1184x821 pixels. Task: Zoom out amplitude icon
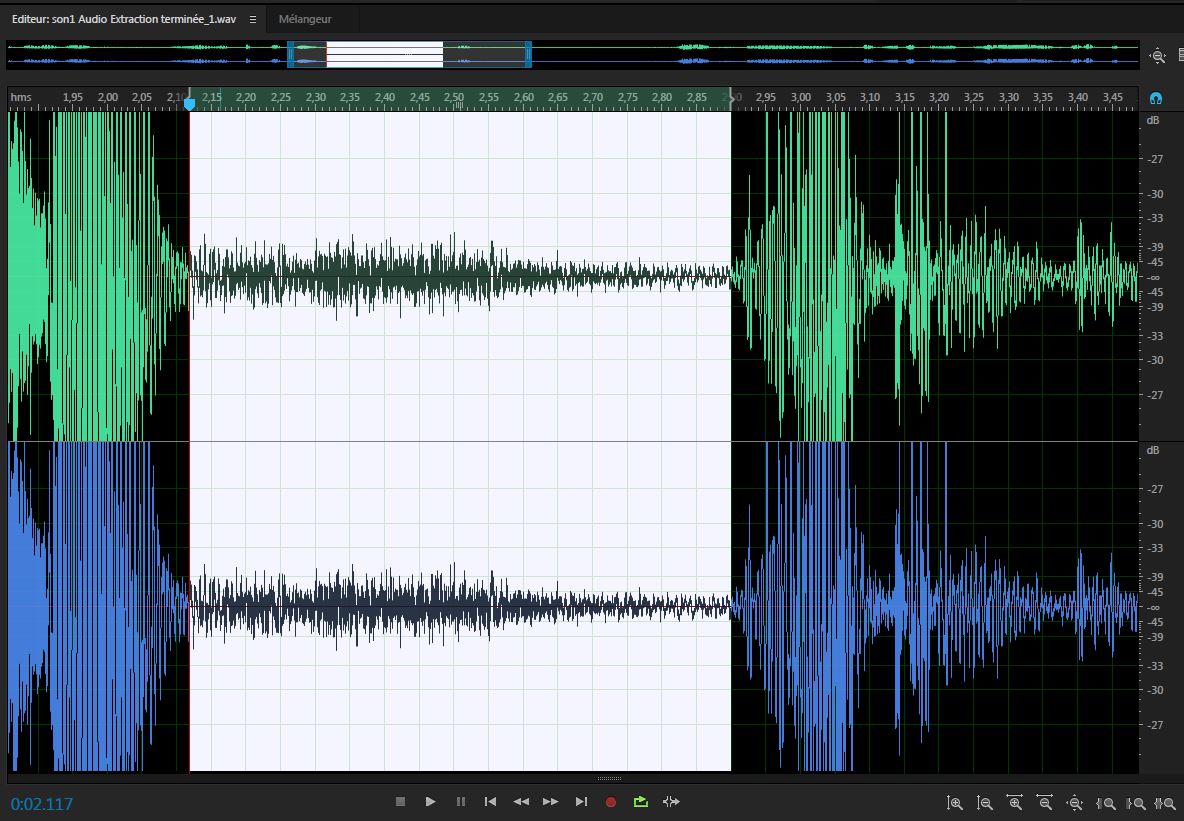[985, 803]
